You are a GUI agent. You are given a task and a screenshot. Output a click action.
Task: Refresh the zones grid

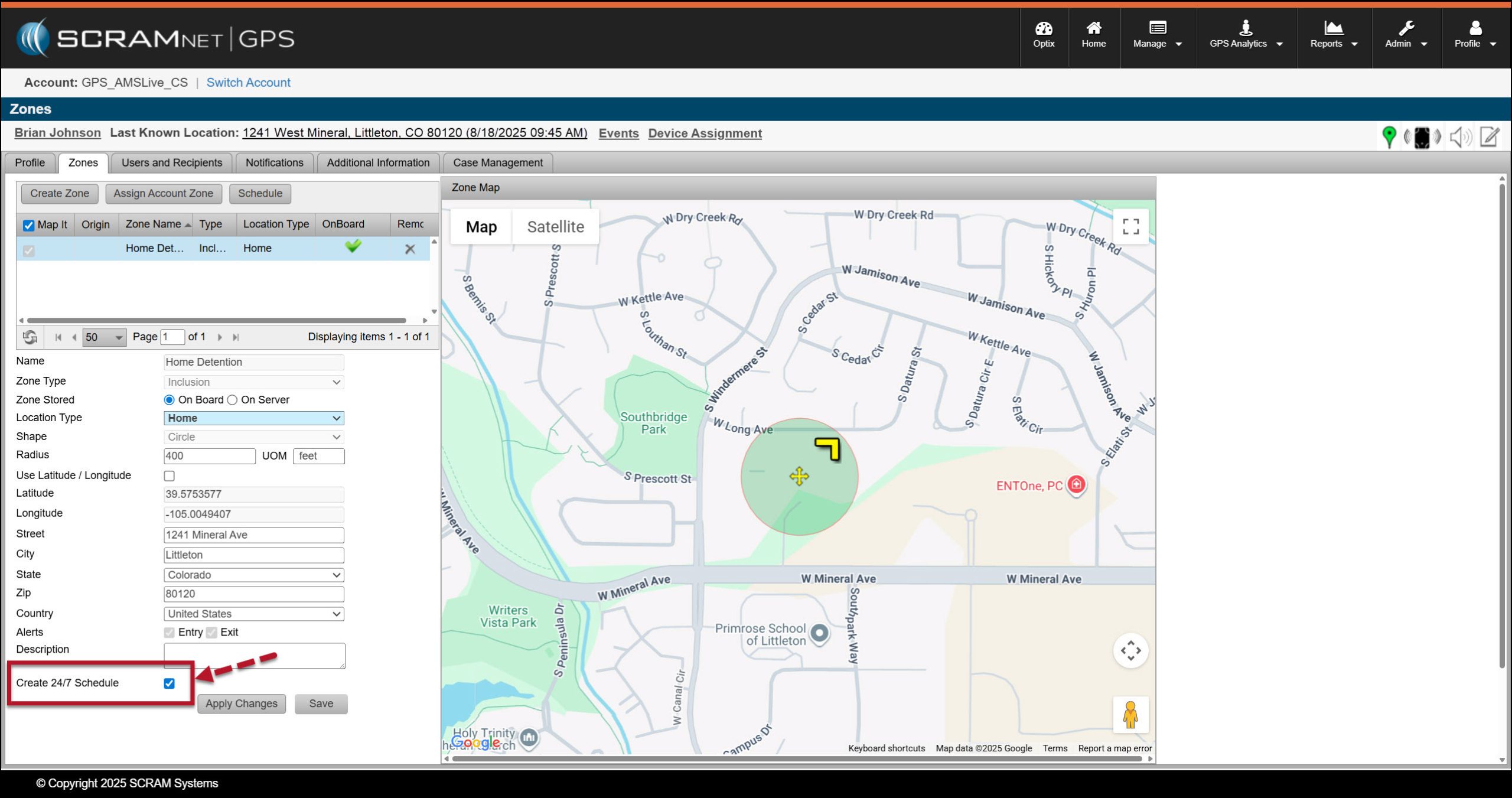point(30,337)
